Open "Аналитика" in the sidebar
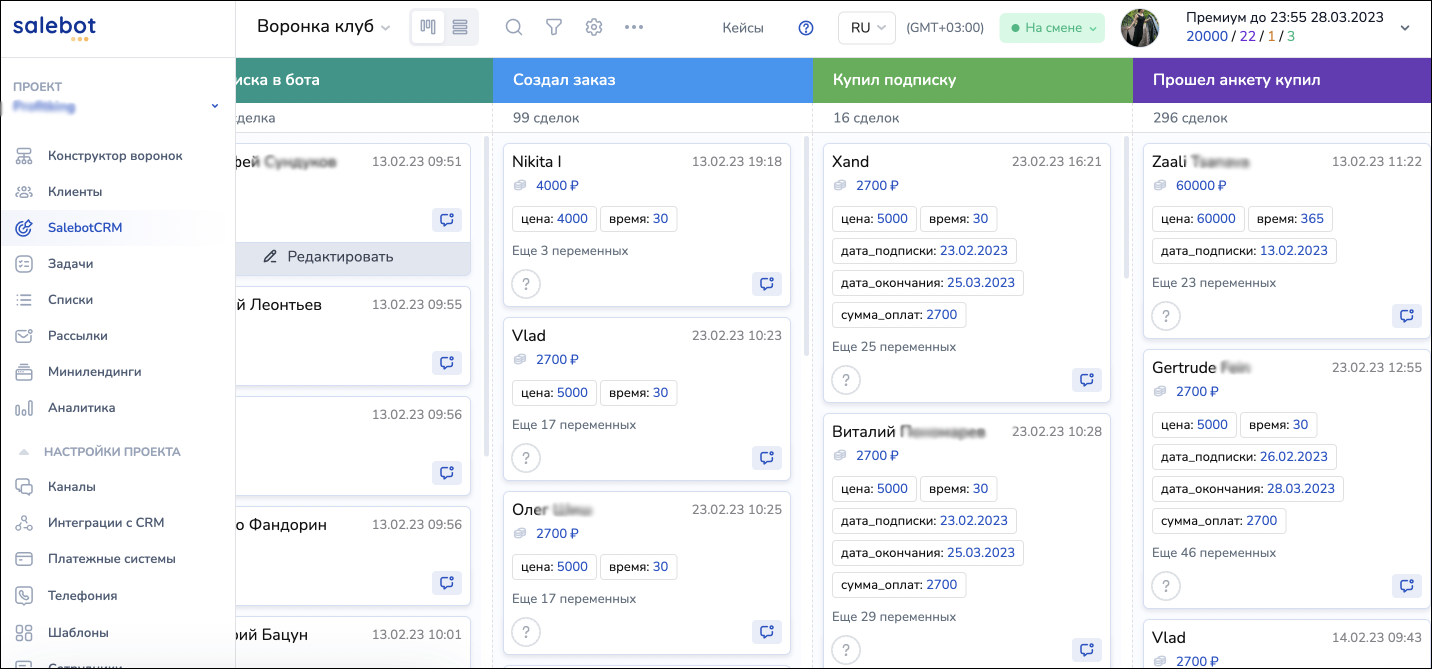 click(x=81, y=408)
